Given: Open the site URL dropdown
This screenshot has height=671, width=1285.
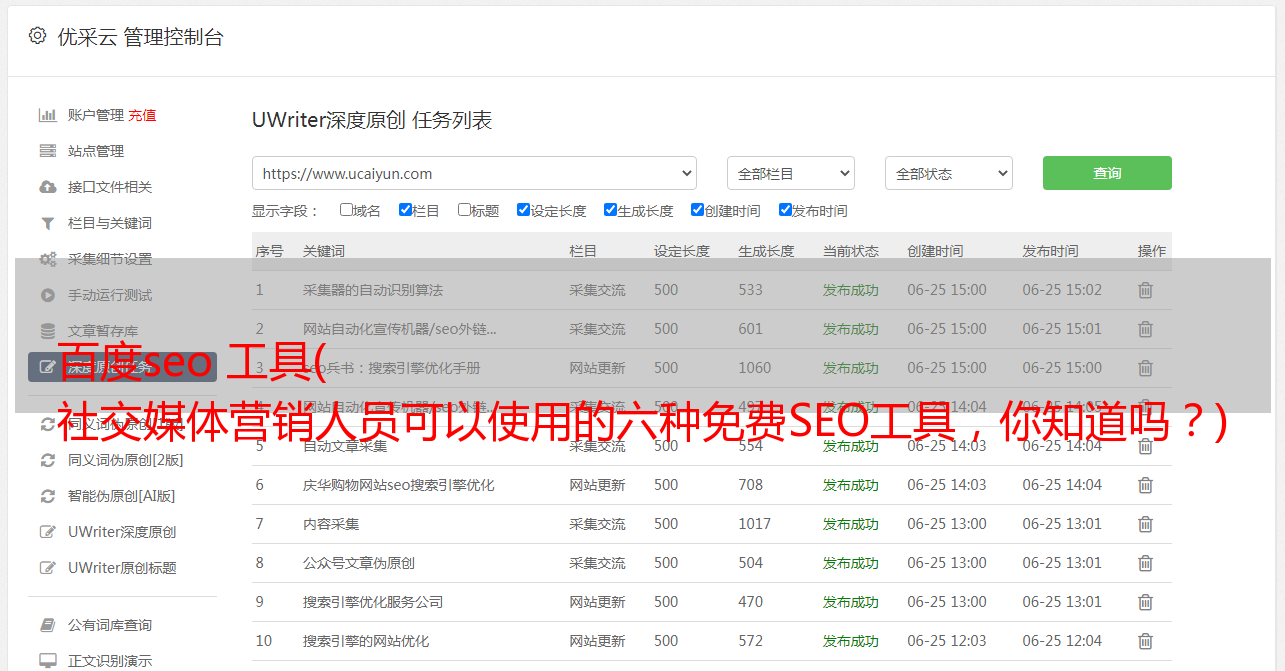Looking at the screenshot, I should click(x=474, y=173).
